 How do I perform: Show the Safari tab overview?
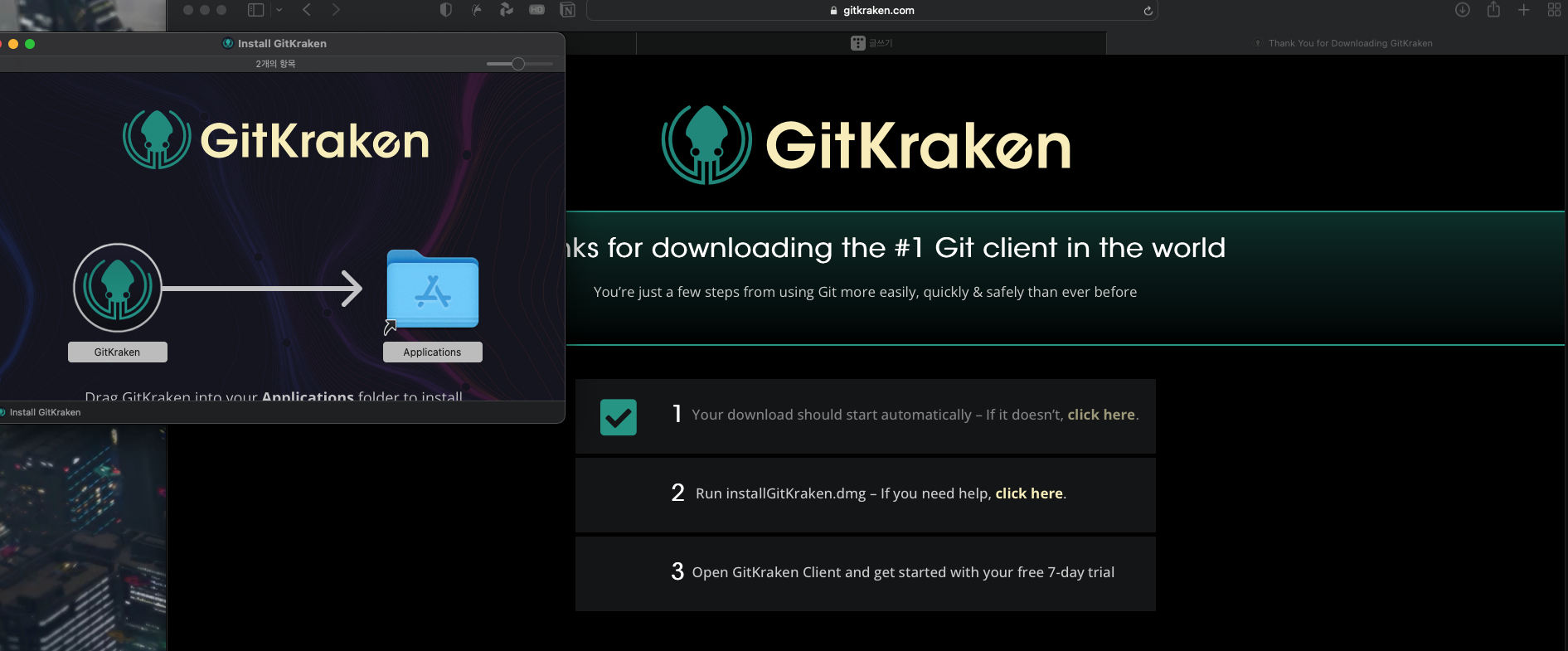point(1554,10)
